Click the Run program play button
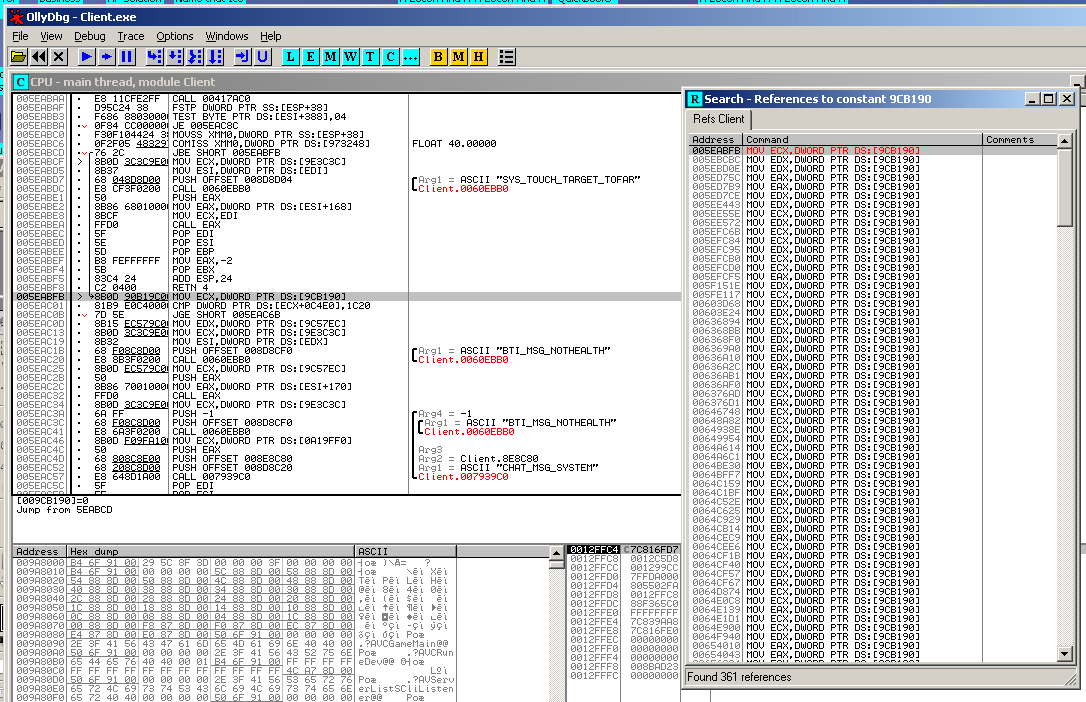 87,57
